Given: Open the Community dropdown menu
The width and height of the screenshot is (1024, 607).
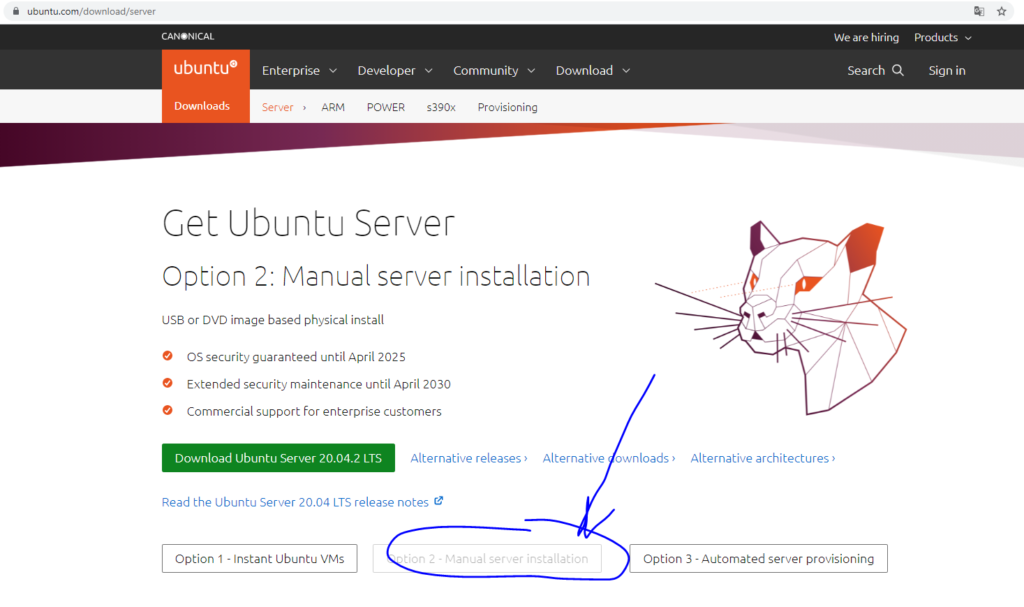Looking at the screenshot, I should 494,71.
